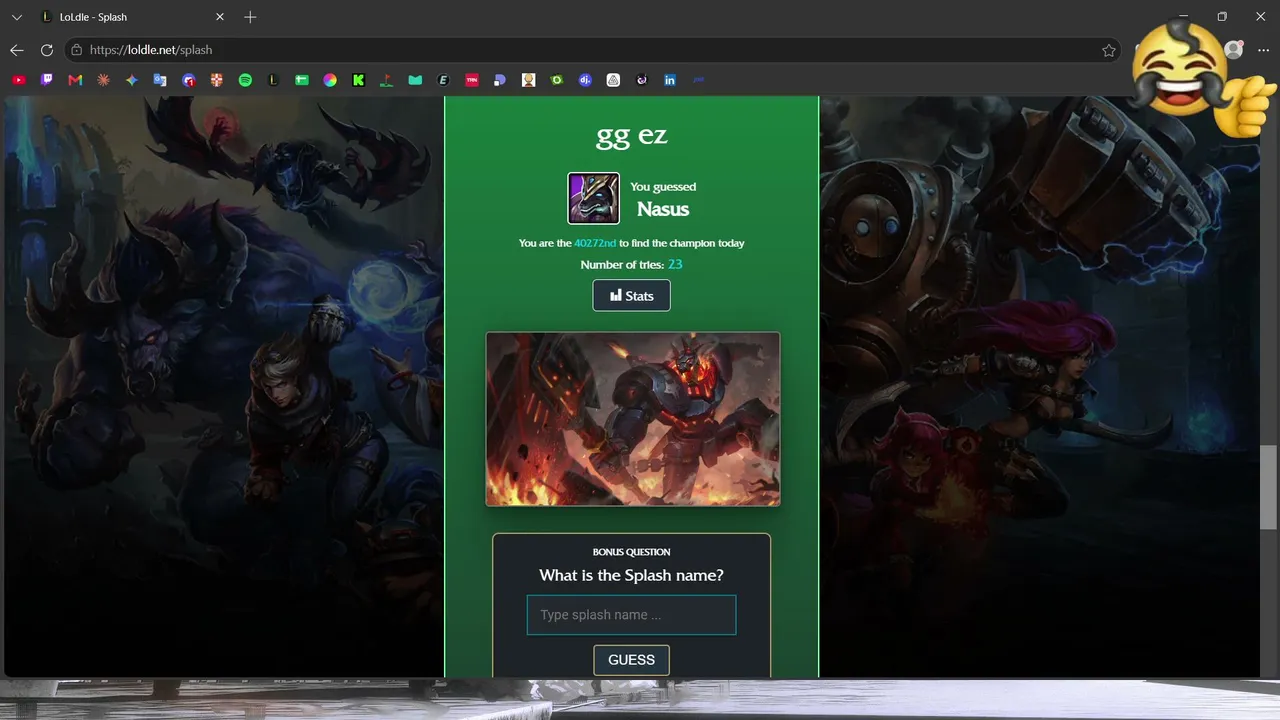Select the LoLdle - Splash tab
1280x720 pixels.
[x=133, y=17]
